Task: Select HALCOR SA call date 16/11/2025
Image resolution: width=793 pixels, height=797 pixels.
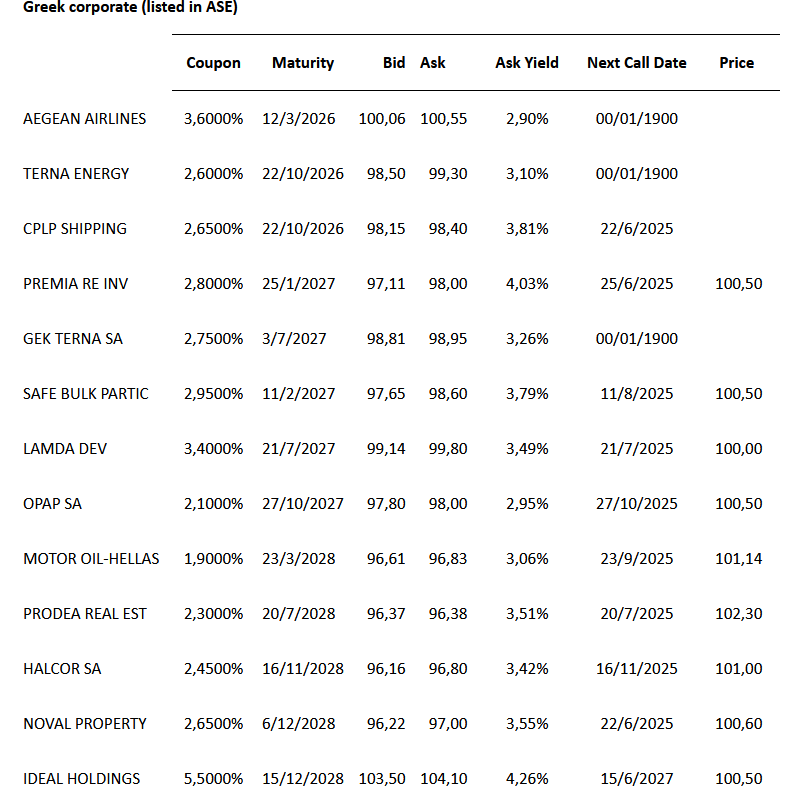Action: pos(636,668)
